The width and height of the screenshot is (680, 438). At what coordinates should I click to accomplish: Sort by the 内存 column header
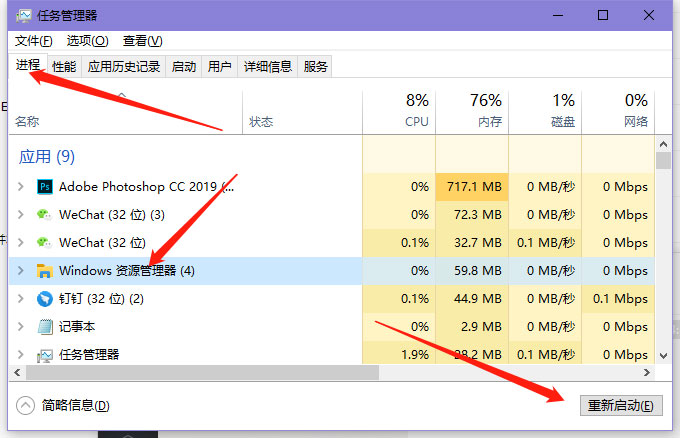click(472, 112)
